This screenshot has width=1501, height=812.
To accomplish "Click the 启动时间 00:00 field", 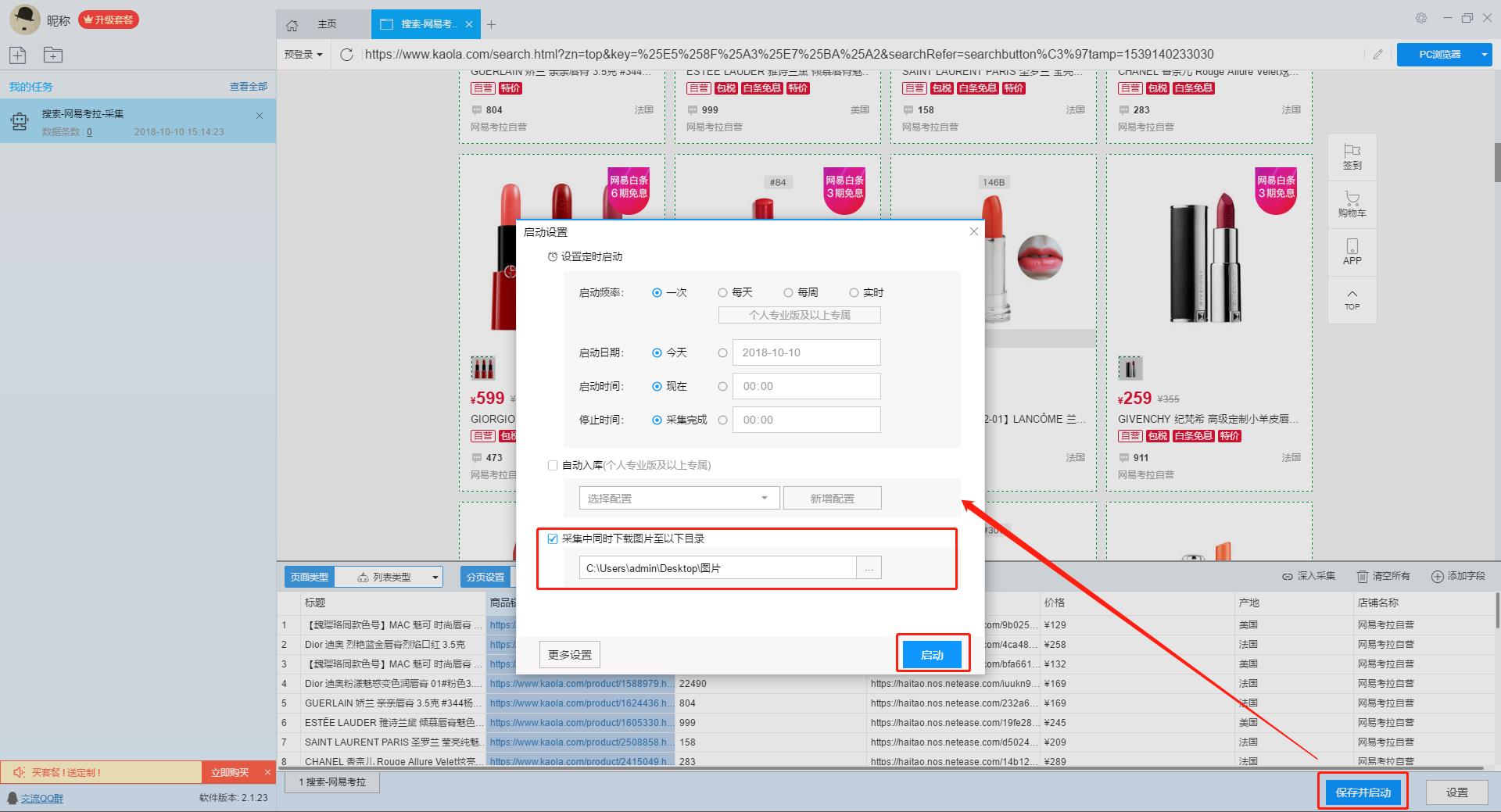I will pos(806,386).
